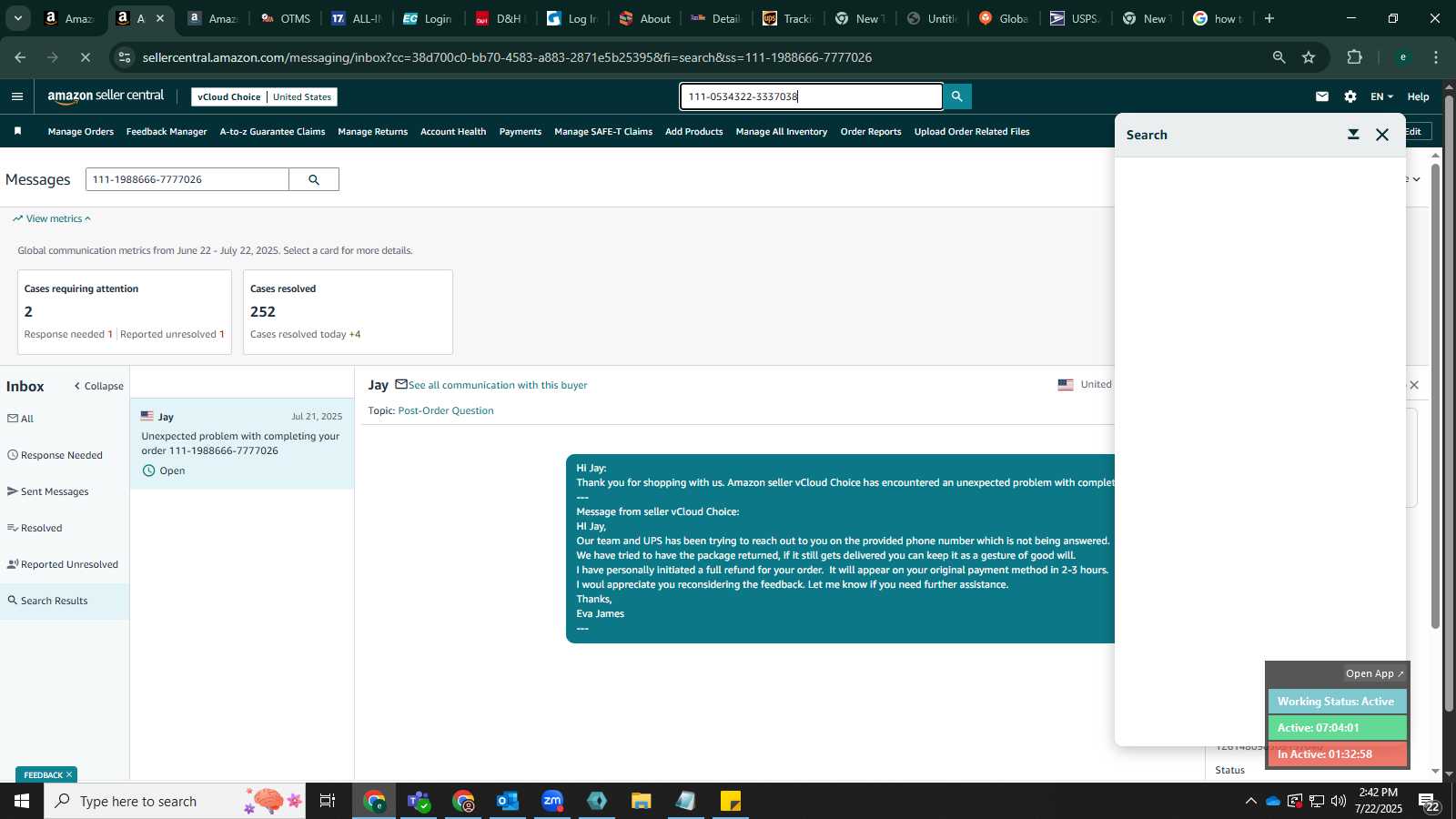Screen dimensions: 1456x819
Task: Stop loading the page
Action: pos(85,57)
